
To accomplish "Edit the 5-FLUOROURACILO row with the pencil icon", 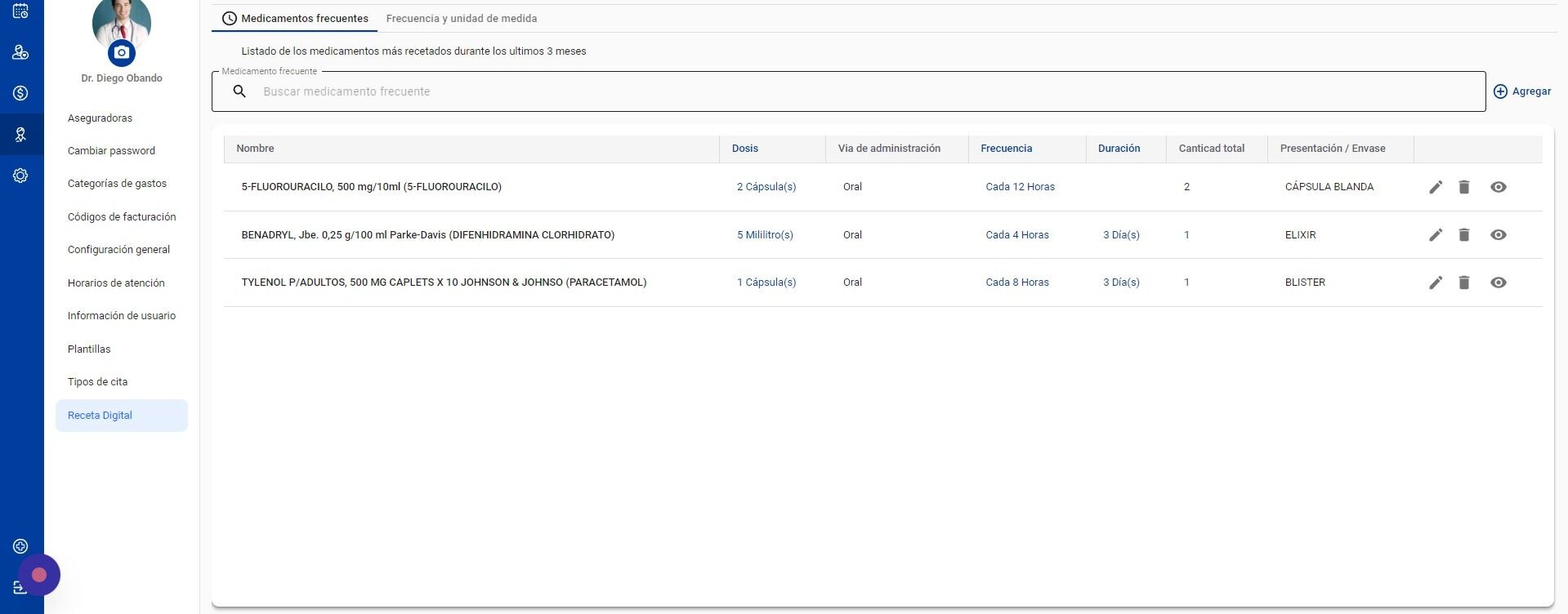I will pyautogui.click(x=1436, y=187).
